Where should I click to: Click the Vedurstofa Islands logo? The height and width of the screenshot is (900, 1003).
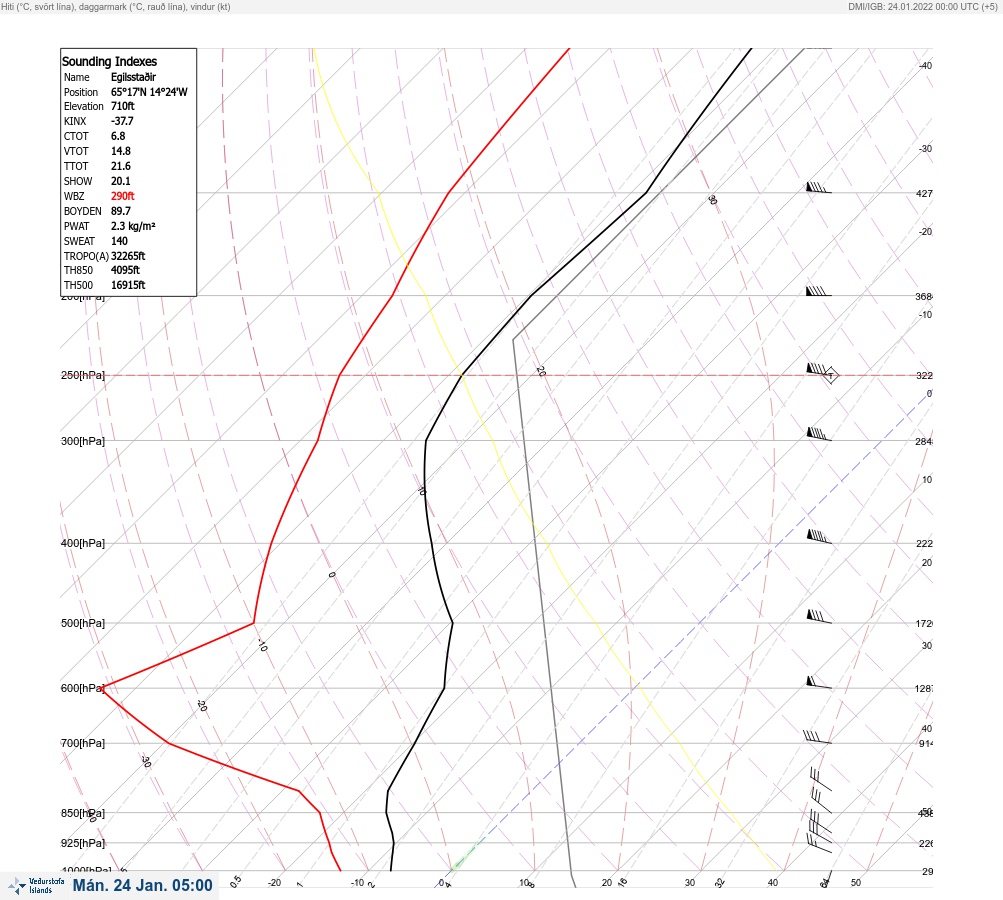coord(36,886)
